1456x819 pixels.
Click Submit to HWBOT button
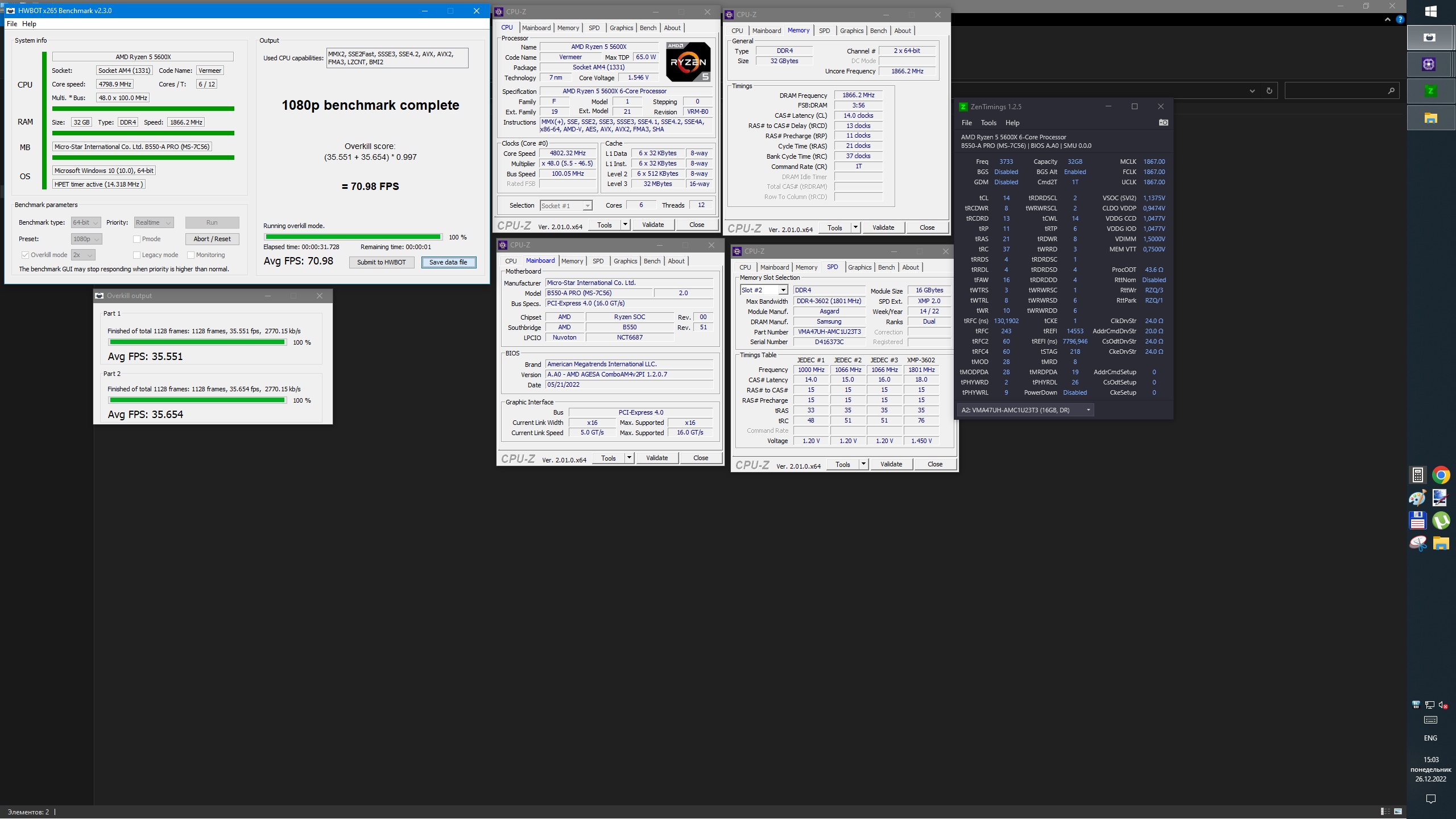pos(382,262)
